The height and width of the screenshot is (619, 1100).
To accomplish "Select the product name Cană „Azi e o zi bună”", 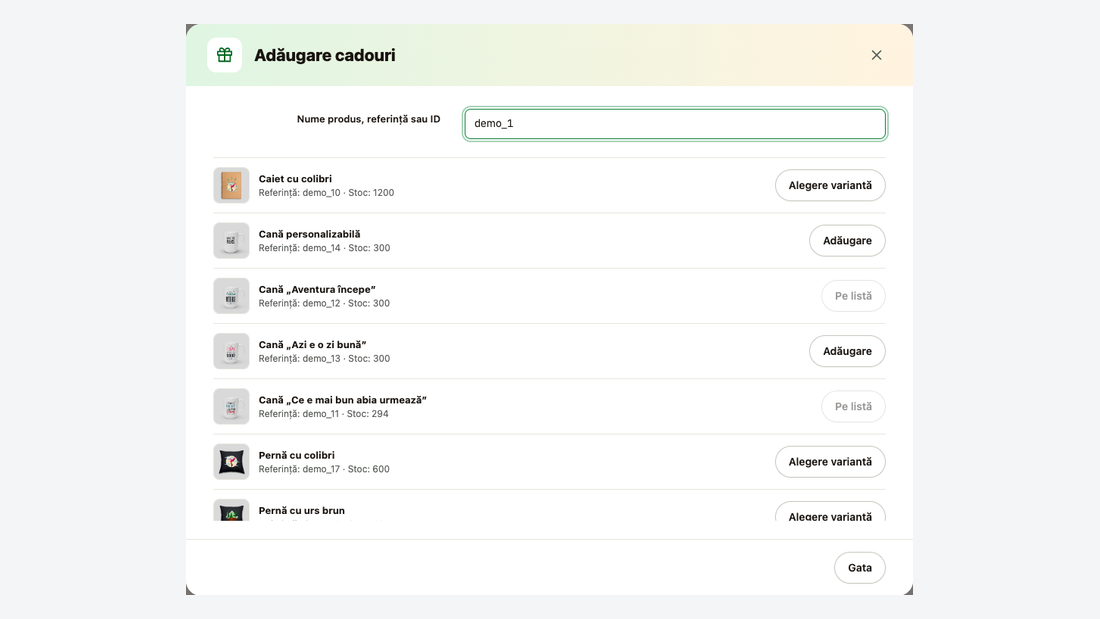I will pos(312,345).
